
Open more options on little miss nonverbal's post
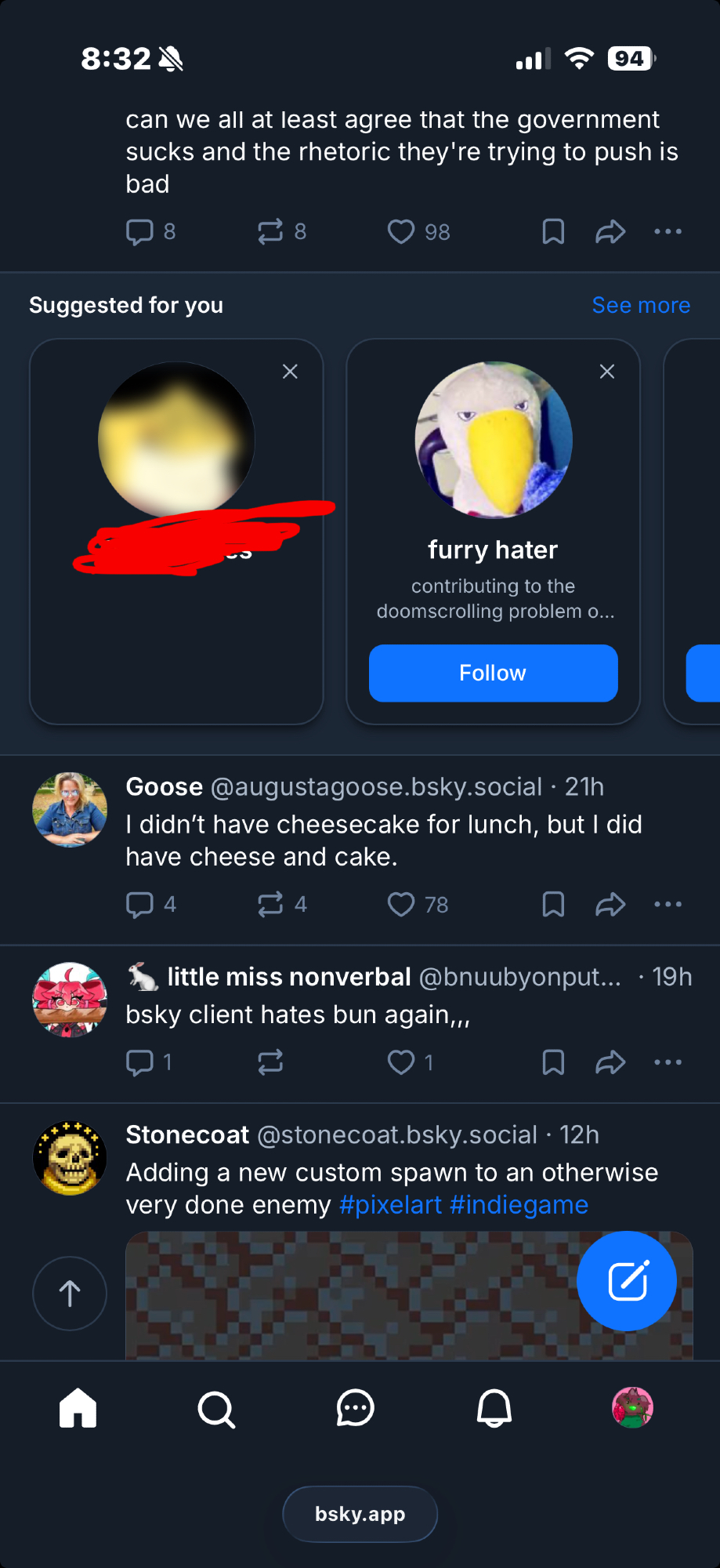click(x=668, y=1062)
